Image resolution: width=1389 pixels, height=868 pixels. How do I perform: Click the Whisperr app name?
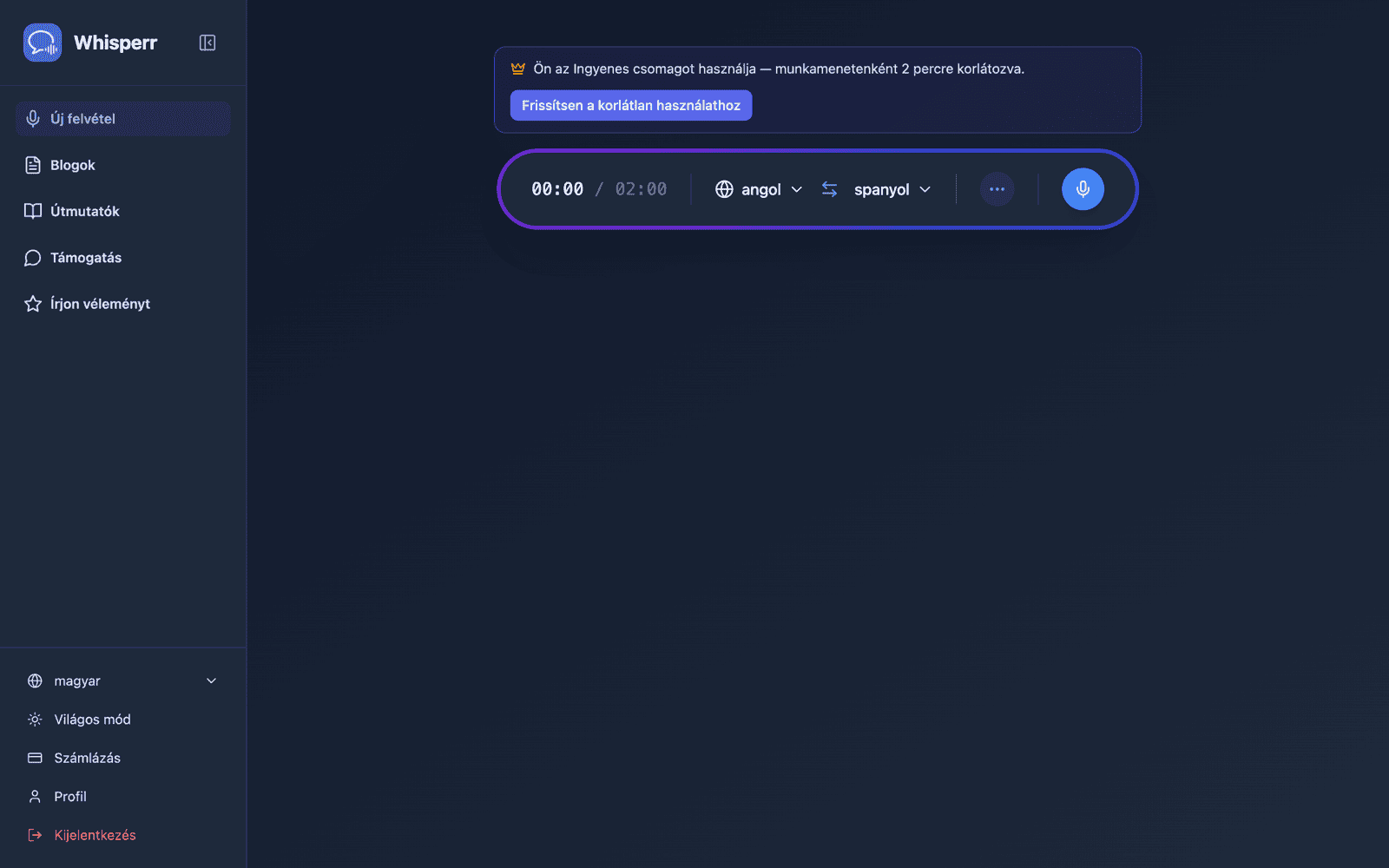pos(115,43)
